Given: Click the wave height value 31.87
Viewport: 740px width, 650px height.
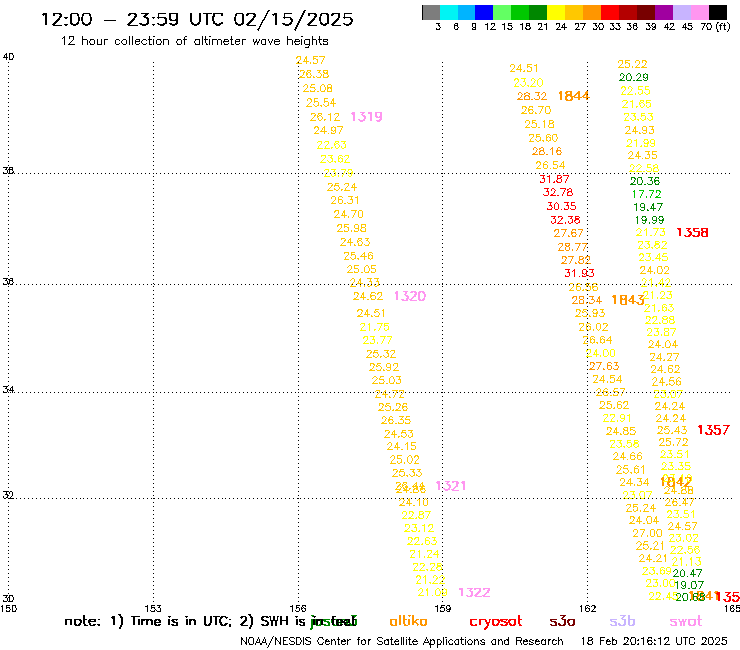Looking at the screenshot, I should click(x=554, y=179).
